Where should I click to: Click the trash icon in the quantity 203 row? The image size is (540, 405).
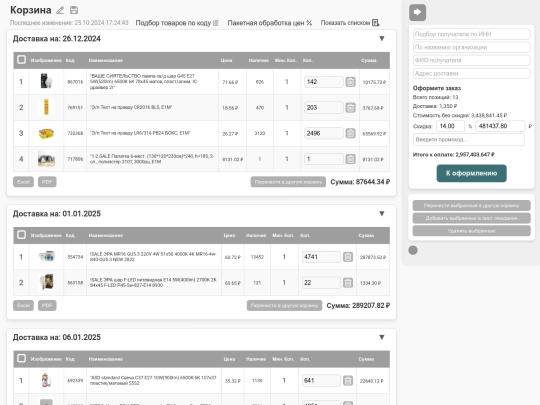pyautogui.click(x=350, y=108)
